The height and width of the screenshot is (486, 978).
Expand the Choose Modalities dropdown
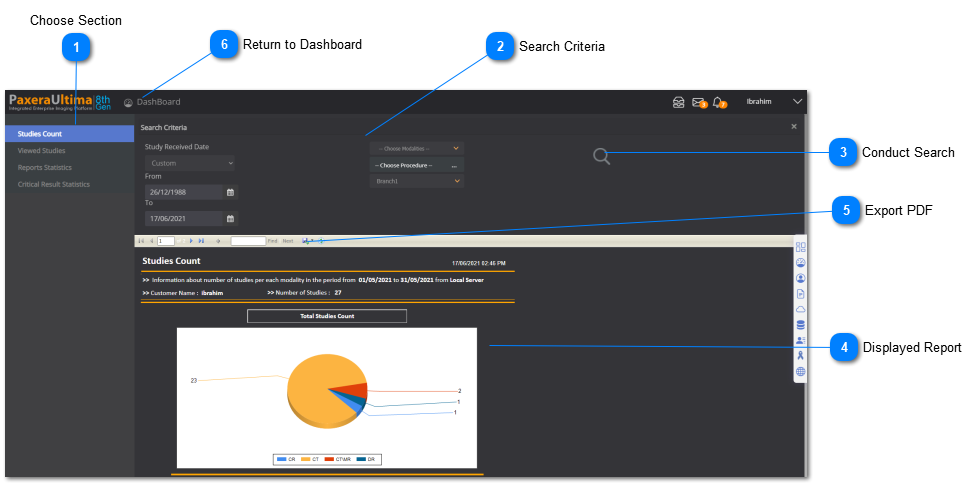click(417, 148)
